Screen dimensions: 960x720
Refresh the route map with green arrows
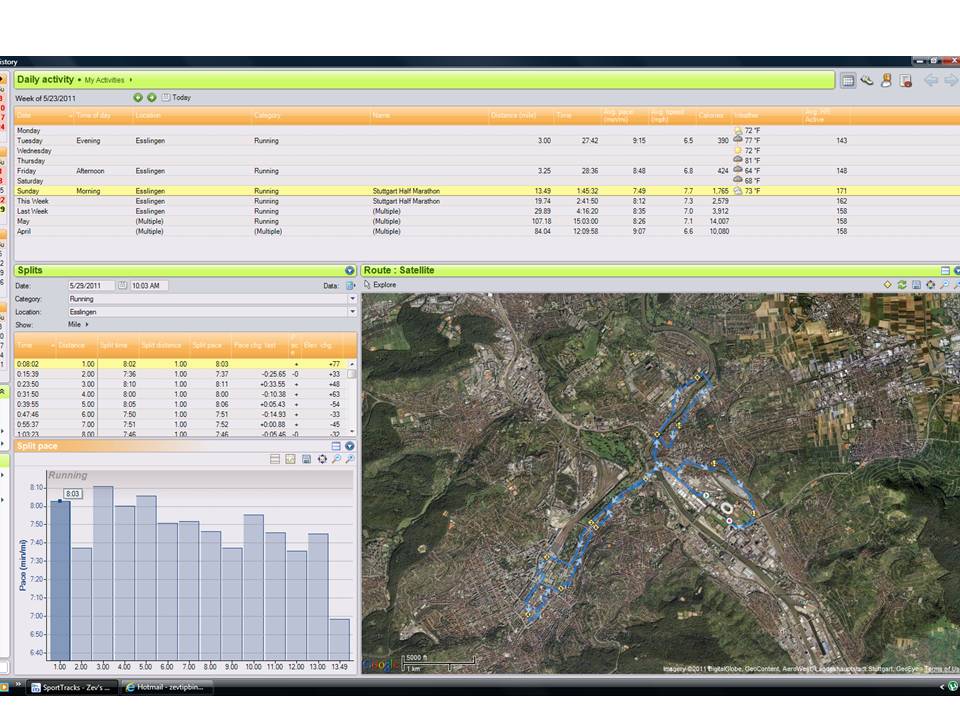902,285
